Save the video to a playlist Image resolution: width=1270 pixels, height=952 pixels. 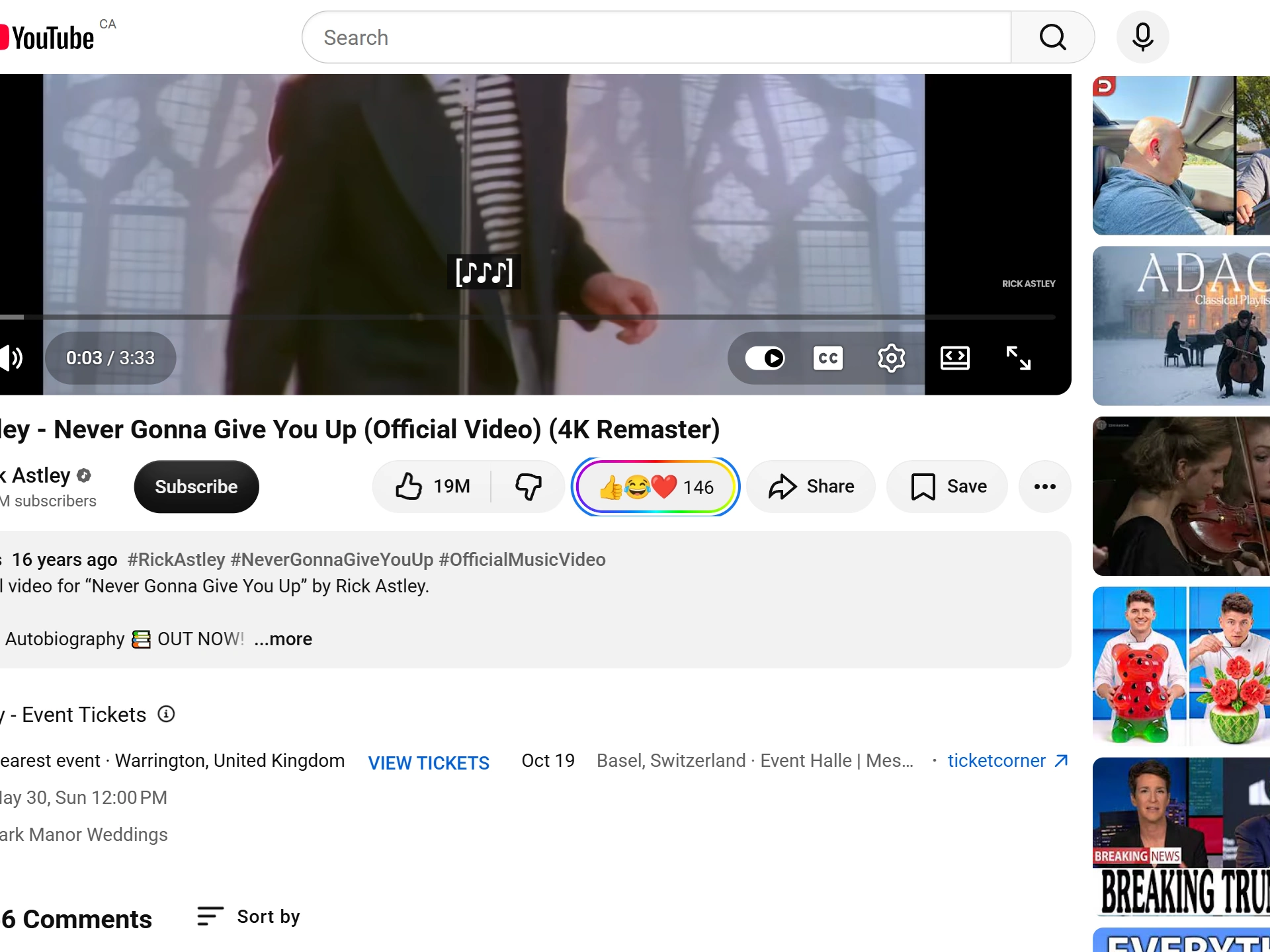pyautogui.click(x=947, y=487)
